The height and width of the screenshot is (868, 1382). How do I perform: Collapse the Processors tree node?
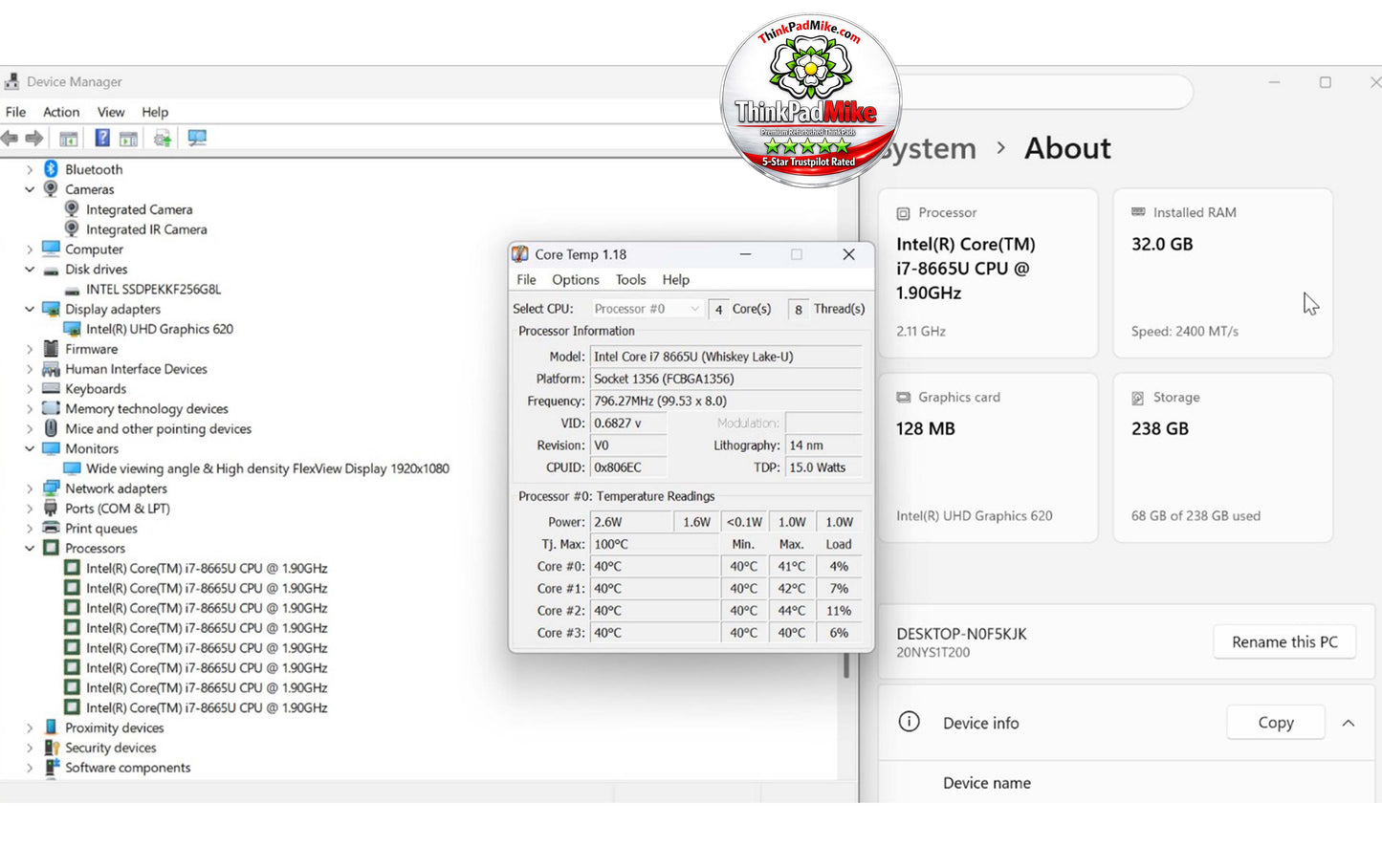pyautogui.click(x=30, y=549)
